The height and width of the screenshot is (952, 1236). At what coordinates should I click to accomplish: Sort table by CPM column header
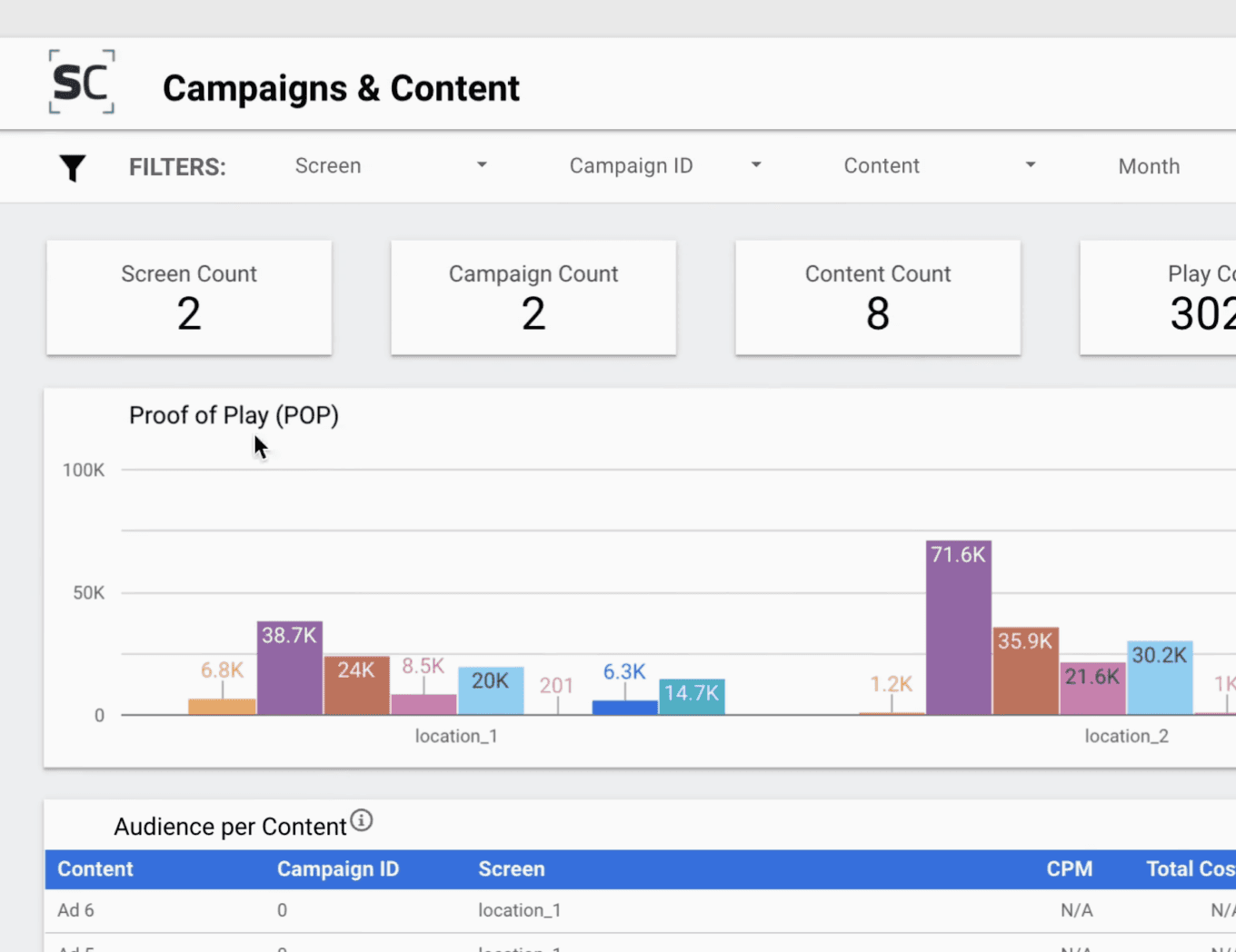click(x=1070, y=869)
